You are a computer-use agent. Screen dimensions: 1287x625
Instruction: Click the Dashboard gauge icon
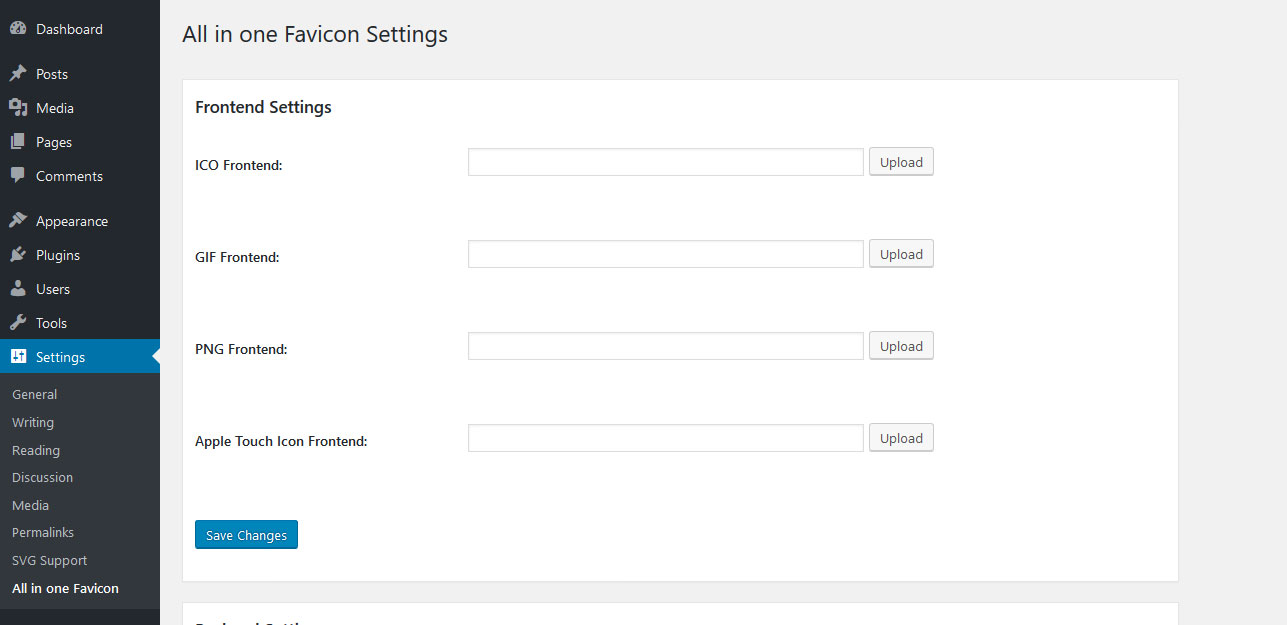pos(18,29)
